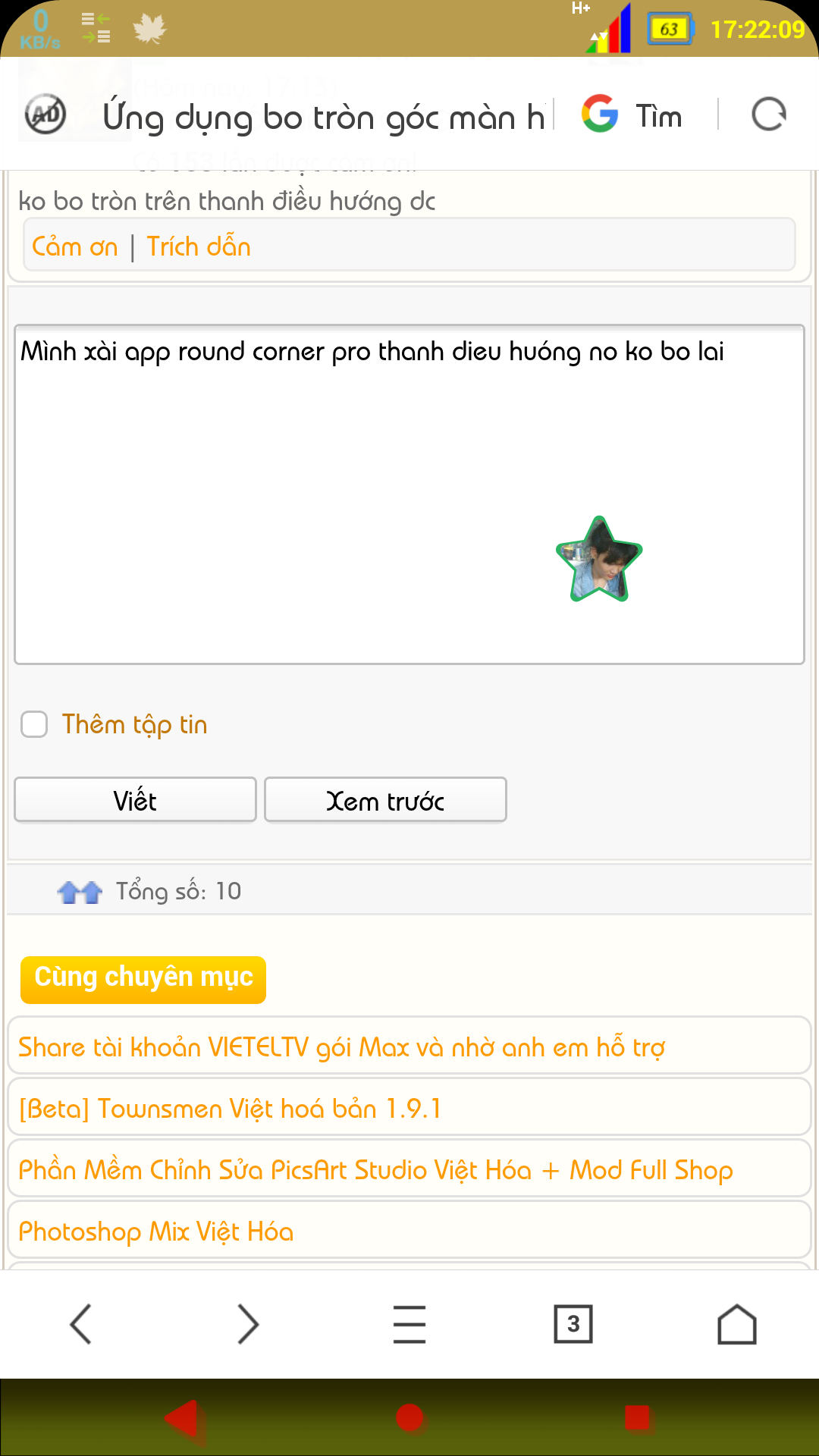
Task: Click the Cảm ơn link
Action: coord(75,246)
